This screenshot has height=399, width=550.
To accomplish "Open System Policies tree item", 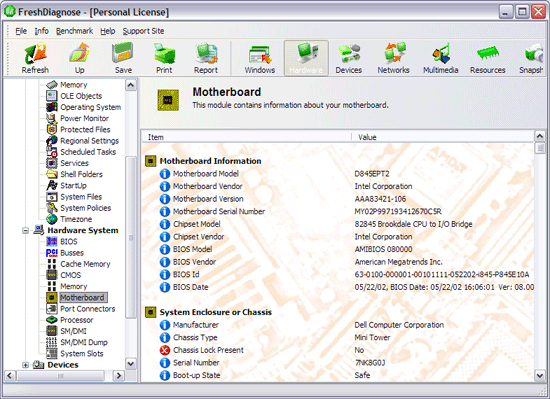I will (86, 208).
